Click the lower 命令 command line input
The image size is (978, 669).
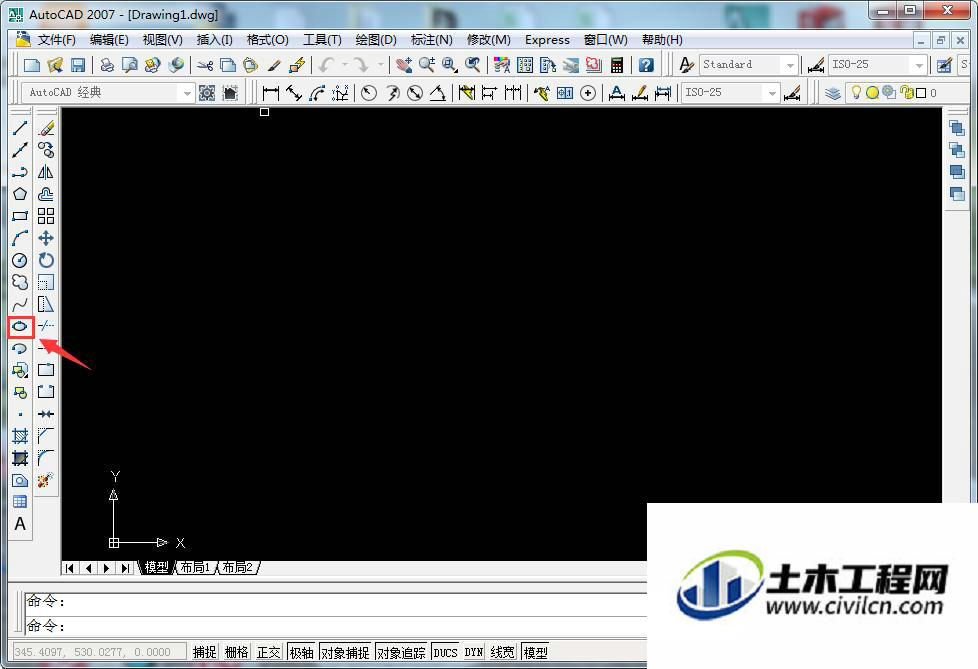click(336, 625)
